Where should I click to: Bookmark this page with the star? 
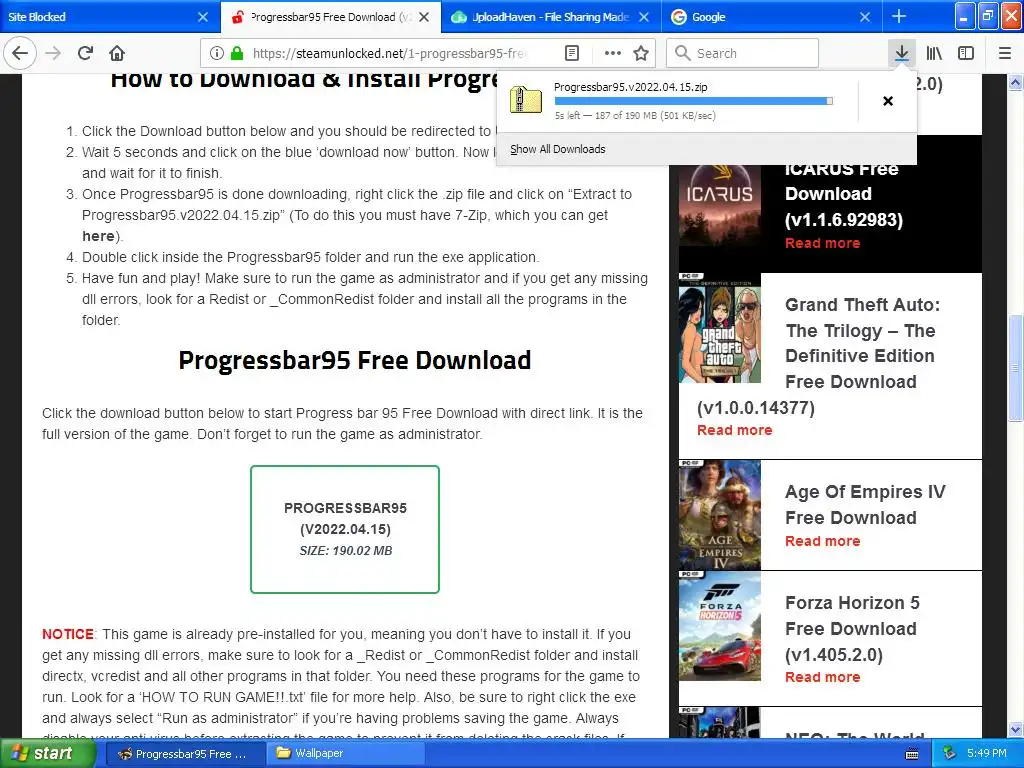(x=641, y=53)
